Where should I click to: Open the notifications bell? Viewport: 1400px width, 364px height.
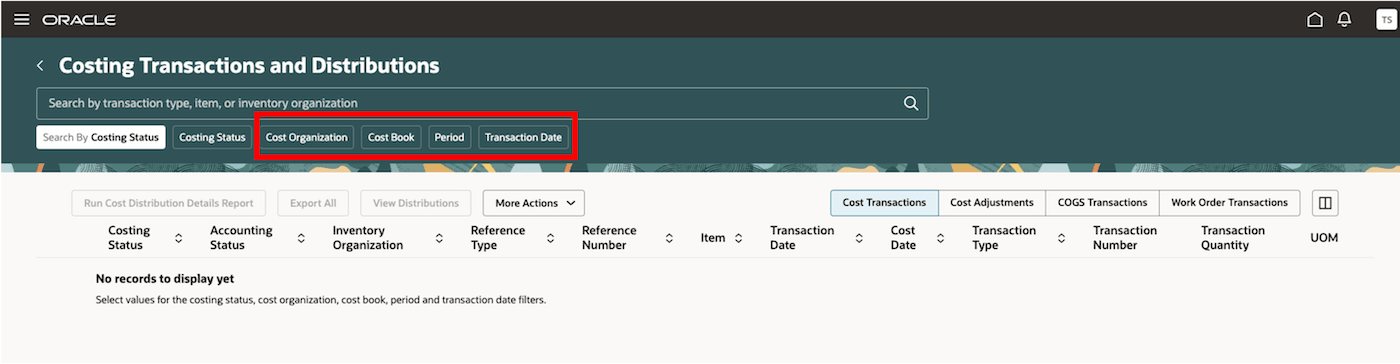[1345, 19]
